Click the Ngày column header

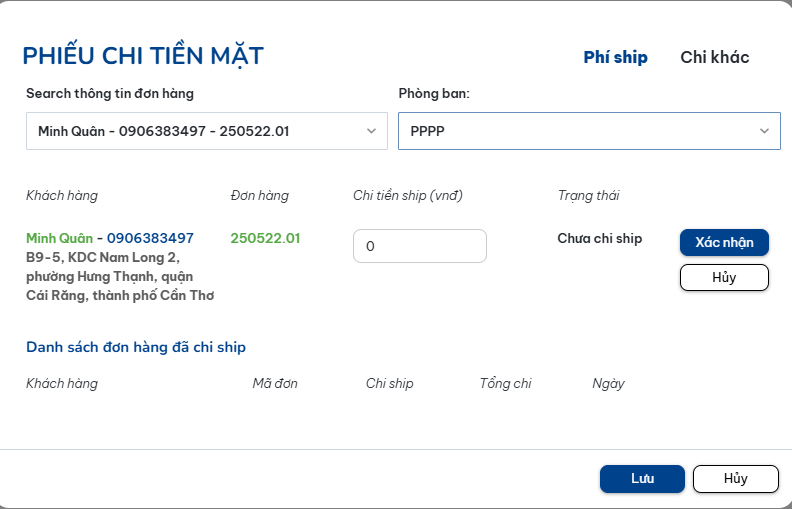tap(608, 383)
